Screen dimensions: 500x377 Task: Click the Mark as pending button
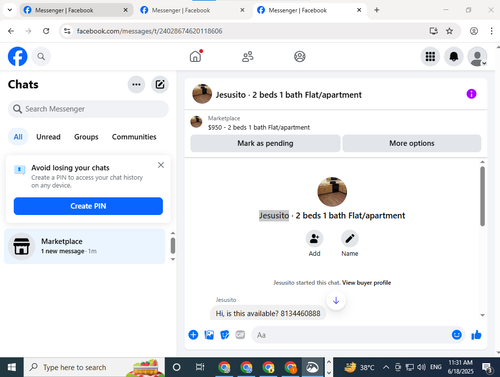pos(265,143)
